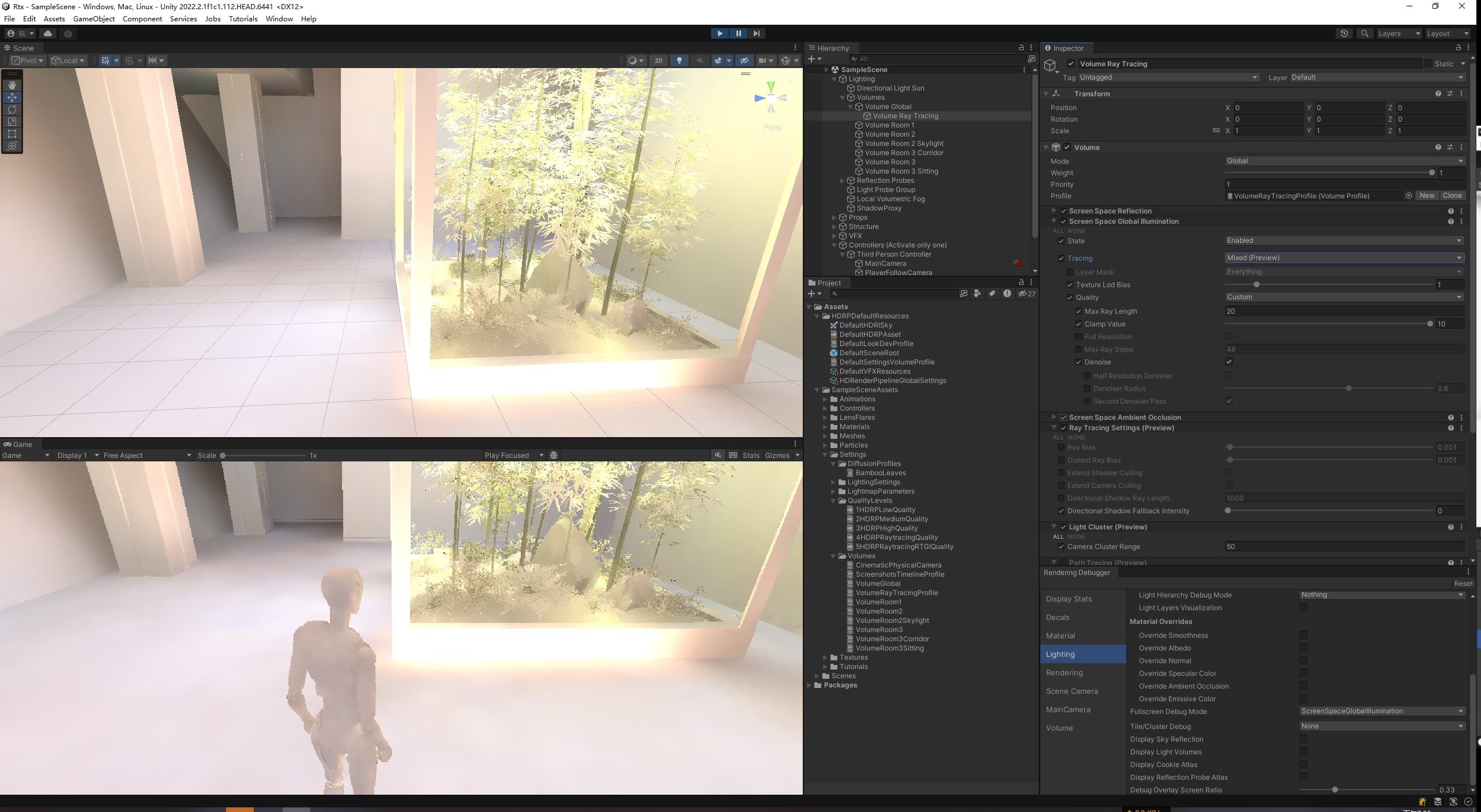The height and width of the screenshot is (812, 1481).
Task: Toggle Max Ray Length override checkbox
Action: point(1078,311)
